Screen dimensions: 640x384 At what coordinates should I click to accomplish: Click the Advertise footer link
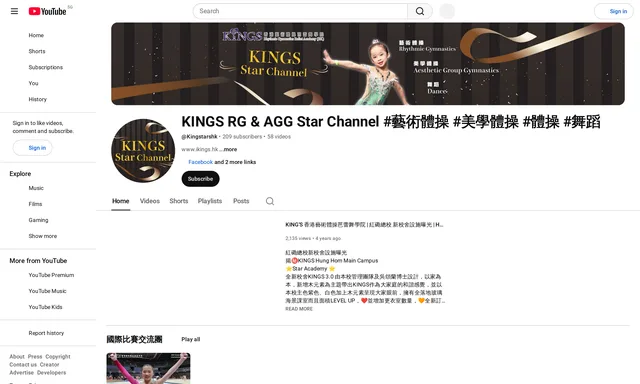[x=22, y=373]
